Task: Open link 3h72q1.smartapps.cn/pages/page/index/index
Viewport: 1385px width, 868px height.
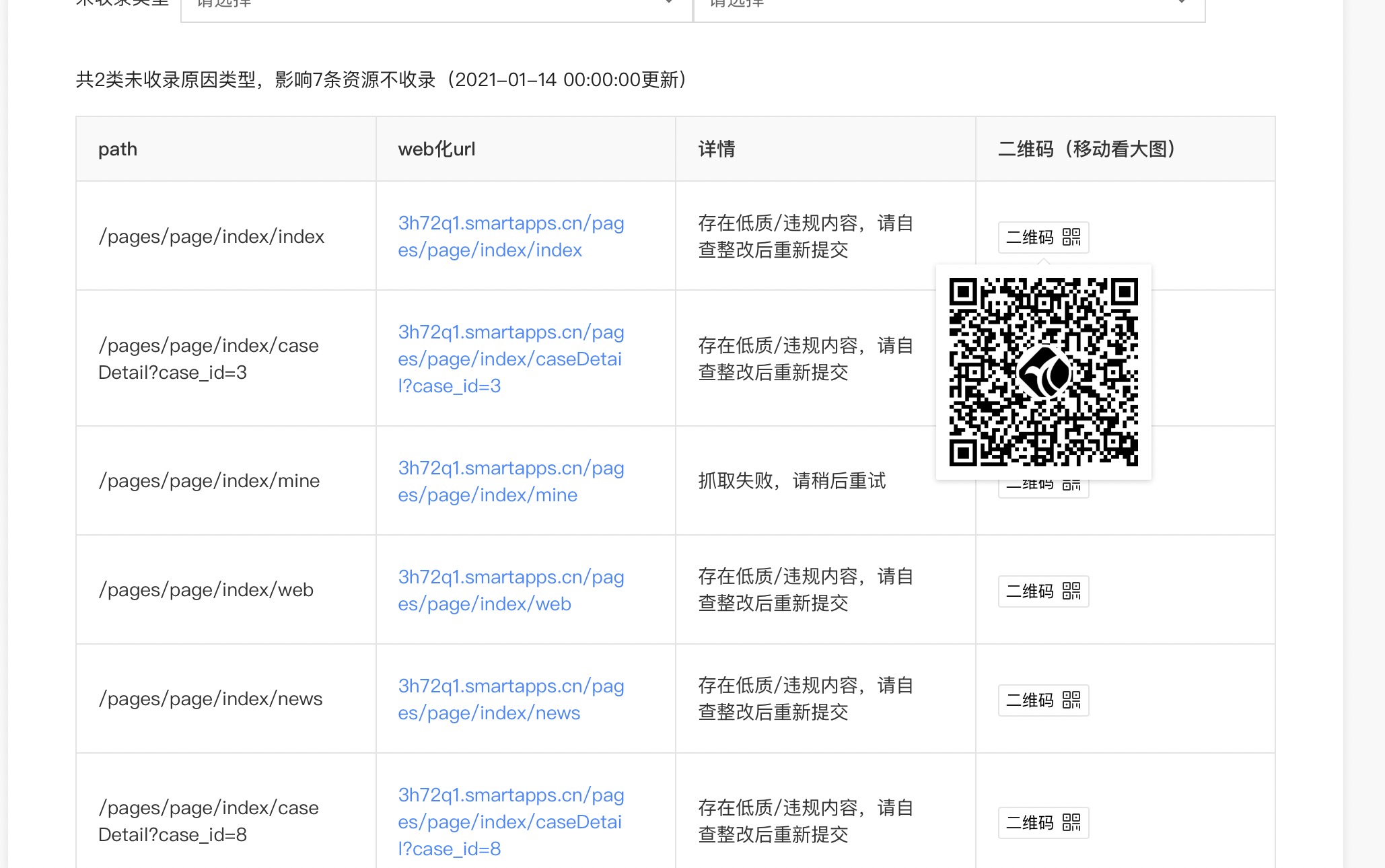Action: click(511, 236)
